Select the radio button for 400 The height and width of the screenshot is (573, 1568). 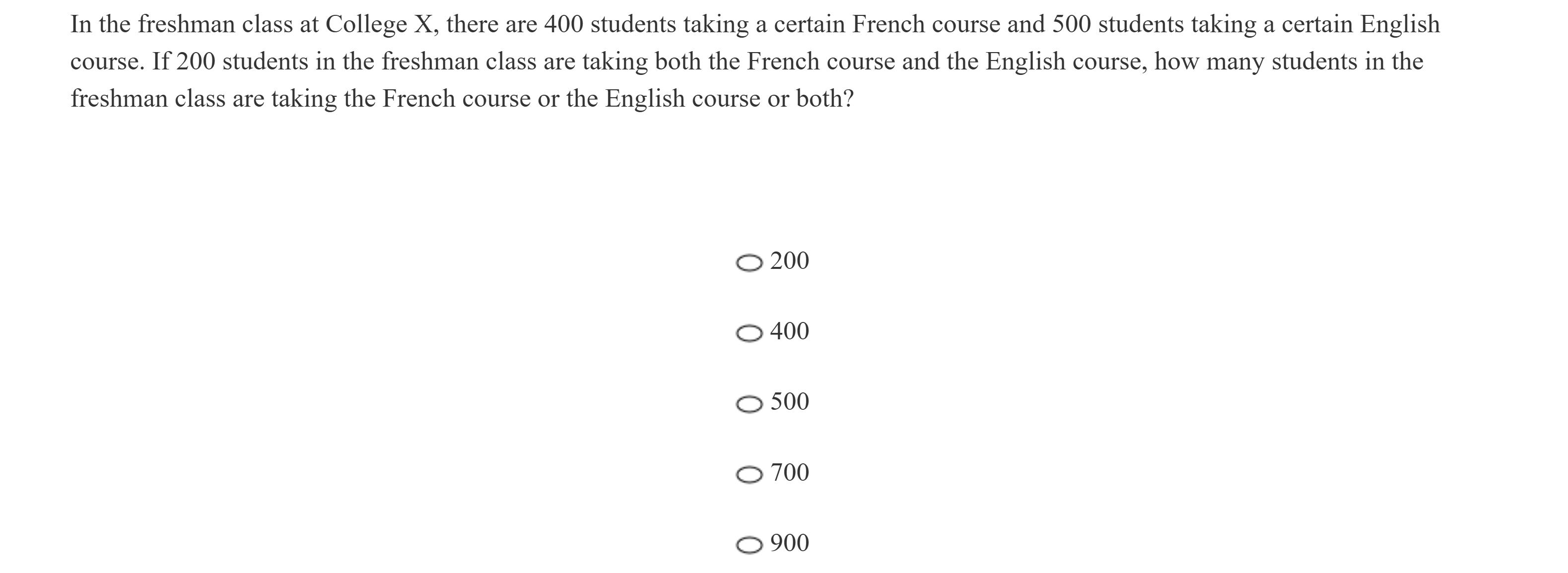749,334
